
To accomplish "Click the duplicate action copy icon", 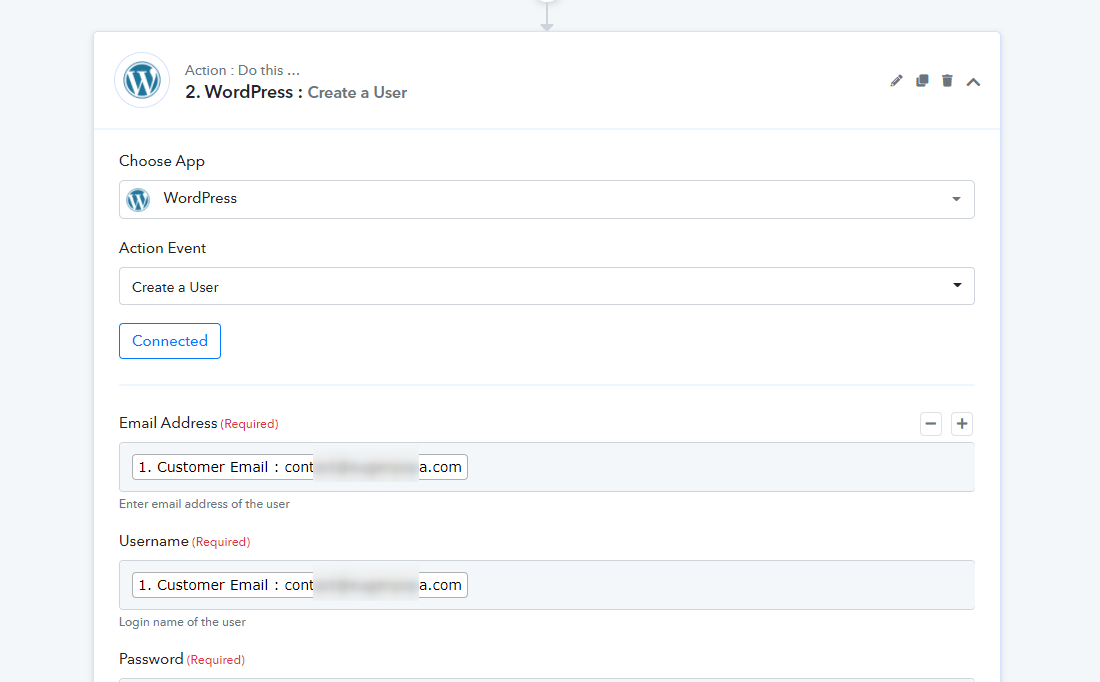I will (922, 81).
